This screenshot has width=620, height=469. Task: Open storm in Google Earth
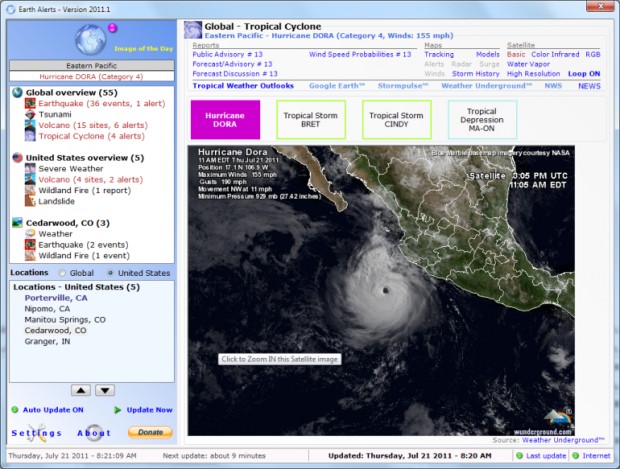point(337,86)
